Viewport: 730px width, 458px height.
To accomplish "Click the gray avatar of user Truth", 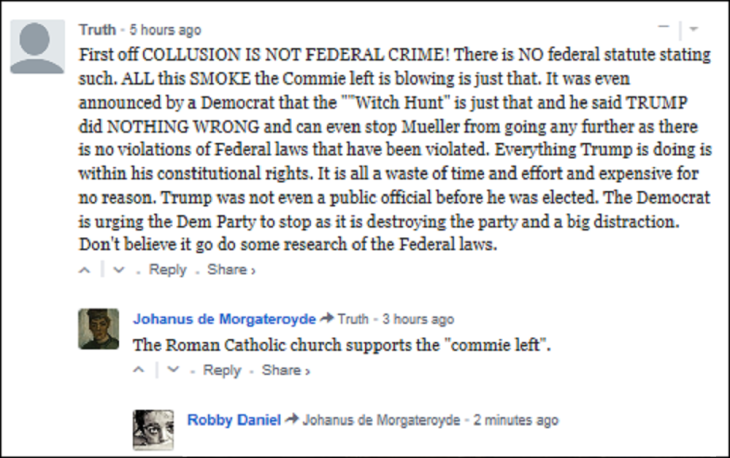I will [37, 48].
